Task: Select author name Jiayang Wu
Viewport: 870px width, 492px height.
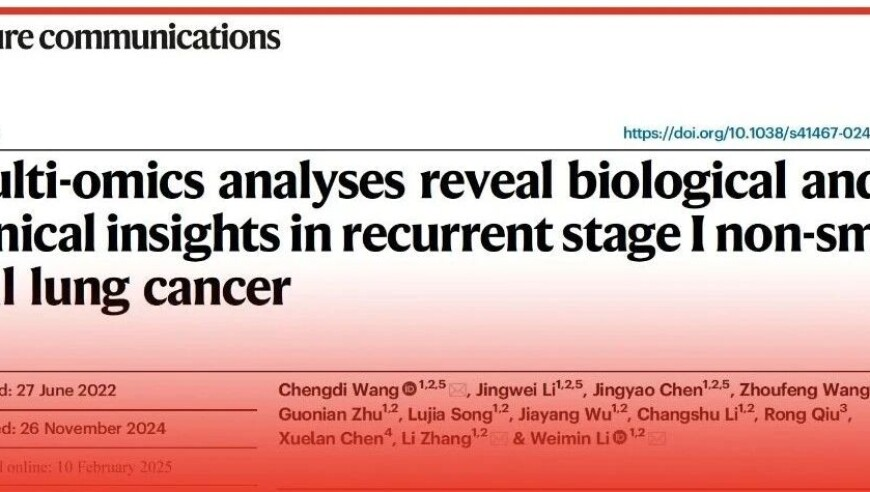Action: pyautogui.click(x=565, y=414)
